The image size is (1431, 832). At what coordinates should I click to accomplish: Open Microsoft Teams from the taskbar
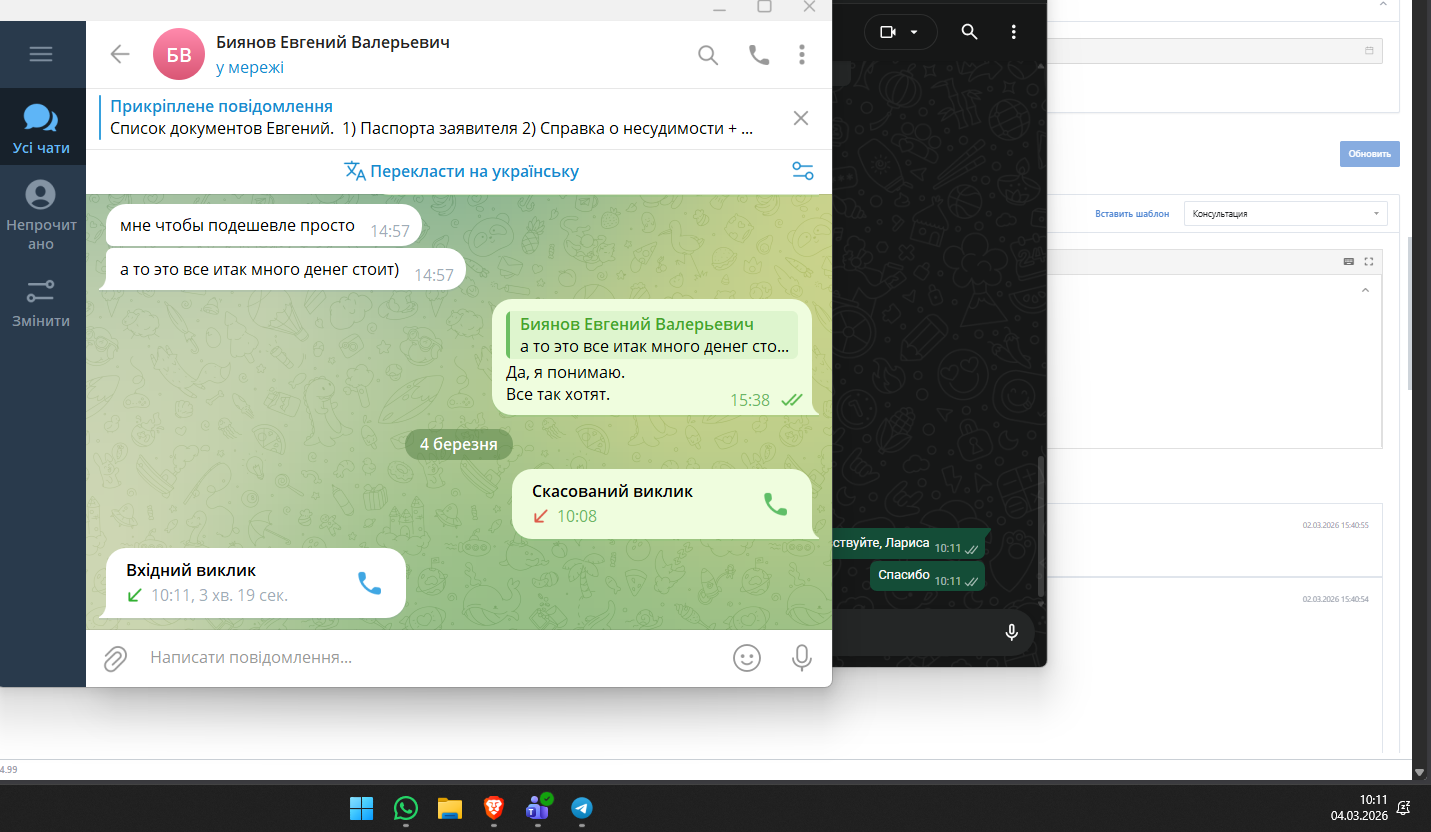coord(538,808)
